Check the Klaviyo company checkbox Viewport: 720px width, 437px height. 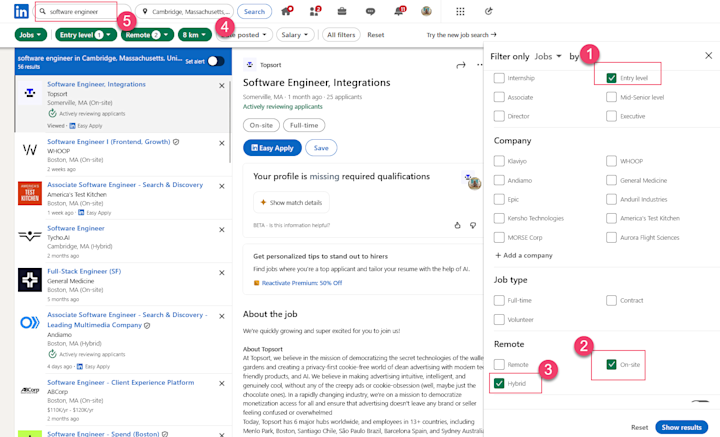coord(499,161)
